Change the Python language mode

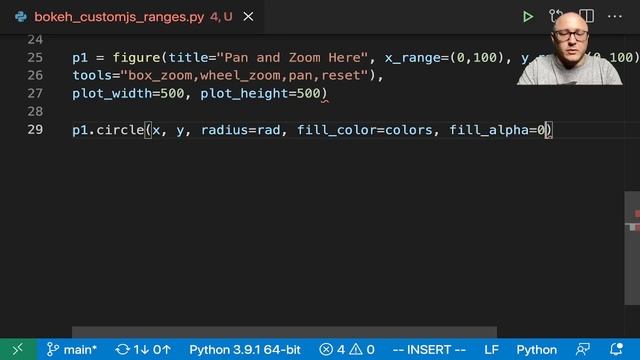coord(536,349)
